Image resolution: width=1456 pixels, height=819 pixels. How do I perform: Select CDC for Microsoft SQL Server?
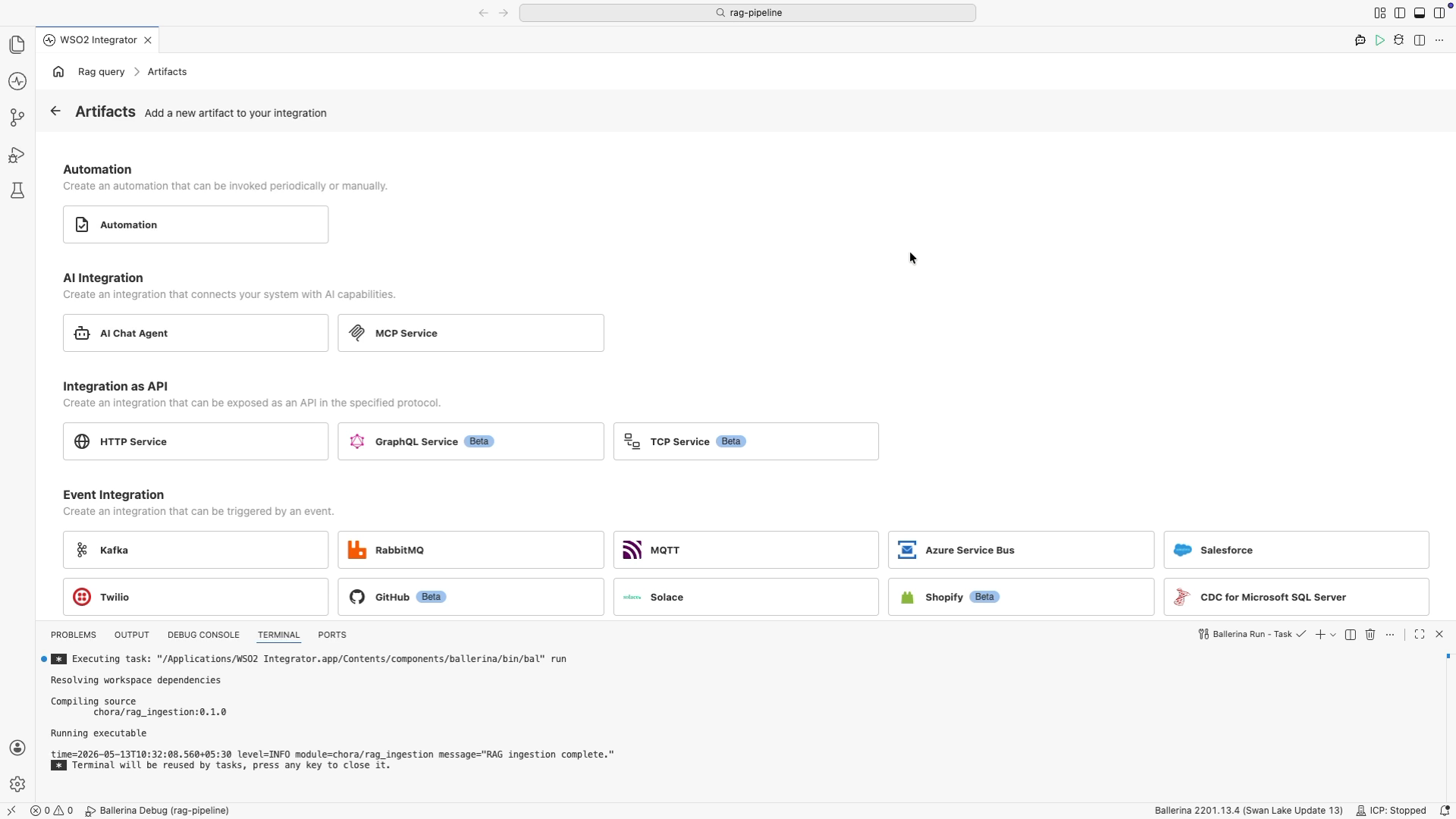point(1297,597)
